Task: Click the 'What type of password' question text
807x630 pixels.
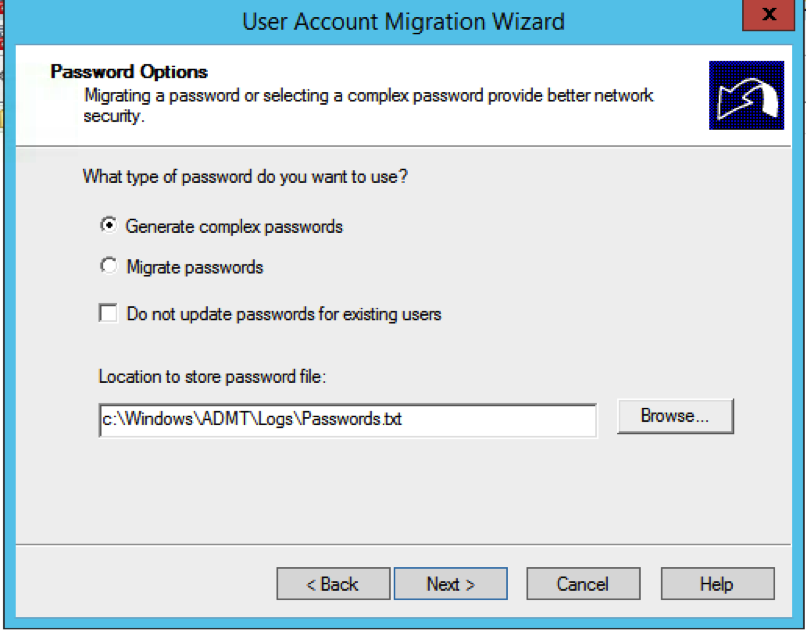Action: tap(245, 177)
